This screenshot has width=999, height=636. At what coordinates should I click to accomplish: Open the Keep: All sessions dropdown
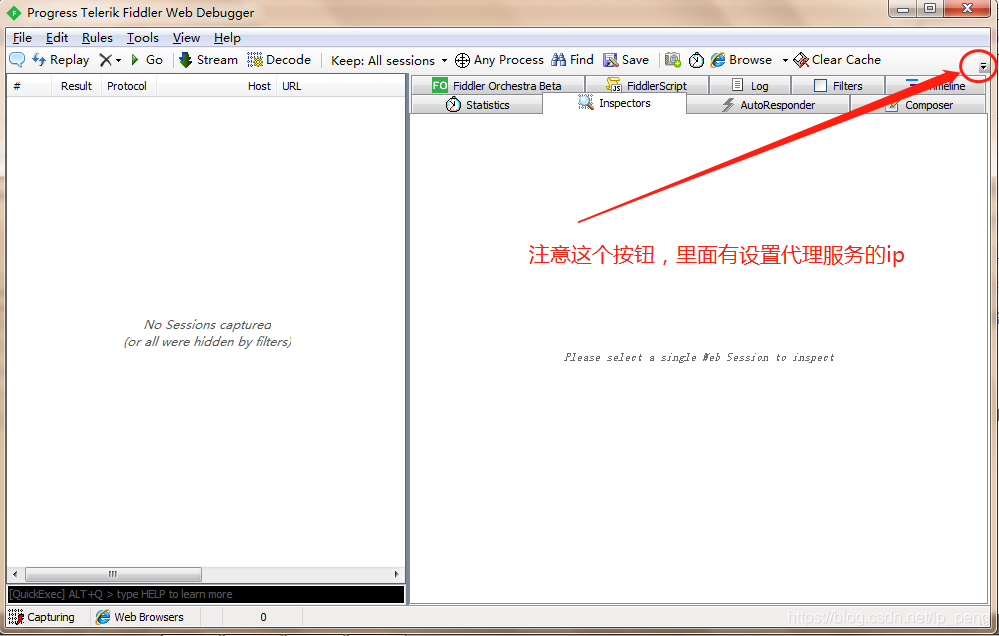(x=389, y=61)
